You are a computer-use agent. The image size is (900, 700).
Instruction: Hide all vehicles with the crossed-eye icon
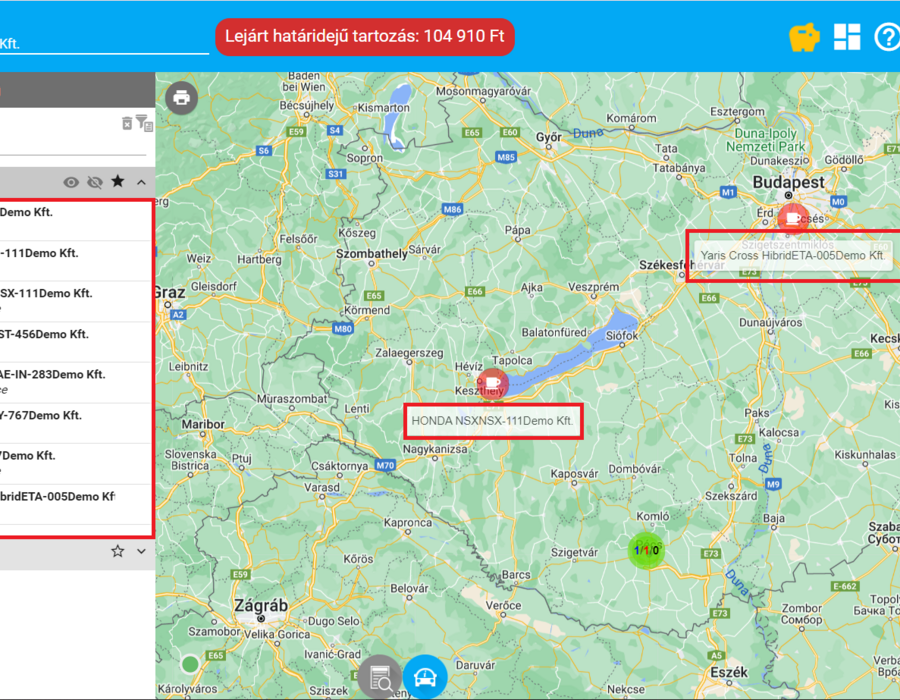pyautogui.click(x=95, y=182)
